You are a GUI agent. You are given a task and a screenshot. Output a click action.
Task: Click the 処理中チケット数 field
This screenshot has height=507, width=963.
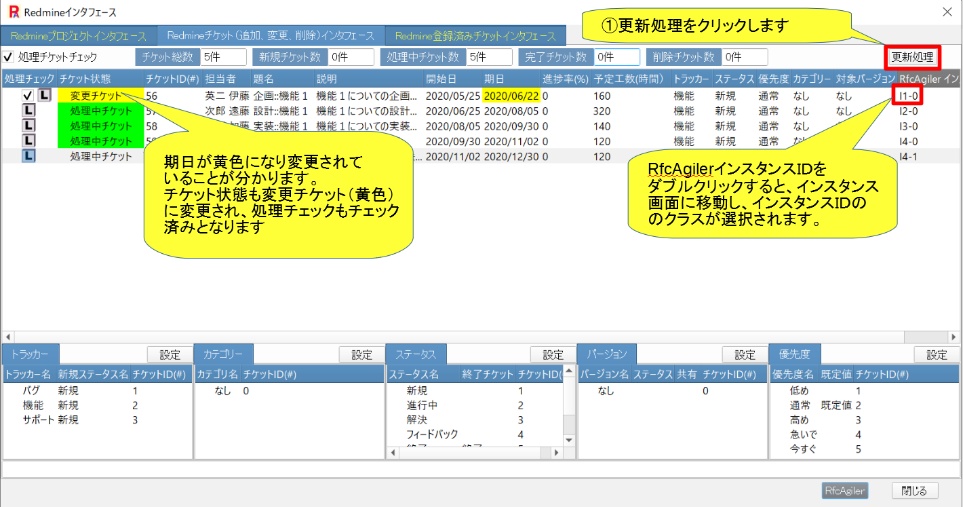pyautogui.click(x=489, y=57)
